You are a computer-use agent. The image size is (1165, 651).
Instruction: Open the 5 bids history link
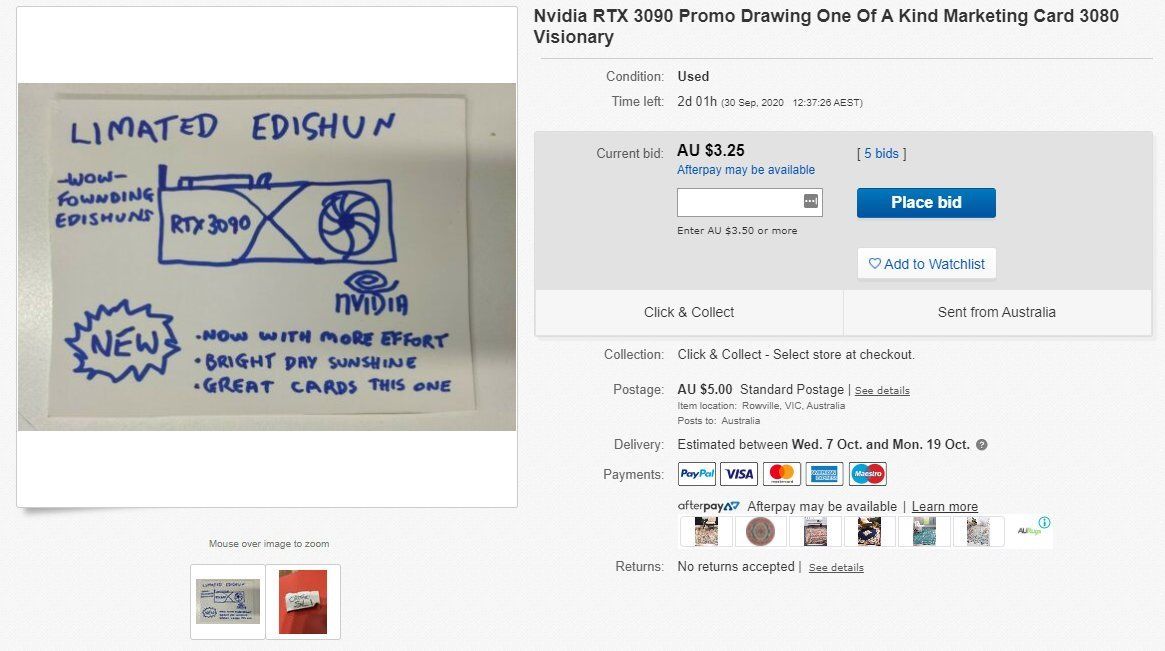click(881, 153)
